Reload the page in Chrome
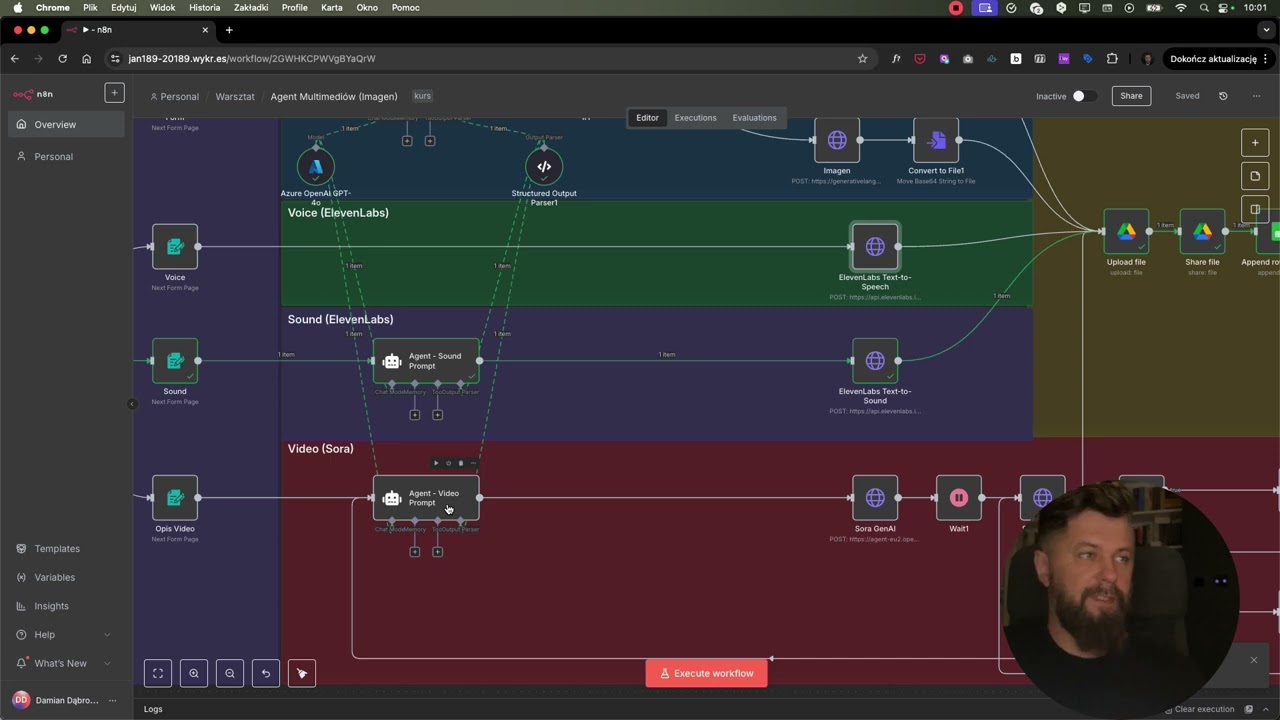1280x720 pixels. click(62, 59)
